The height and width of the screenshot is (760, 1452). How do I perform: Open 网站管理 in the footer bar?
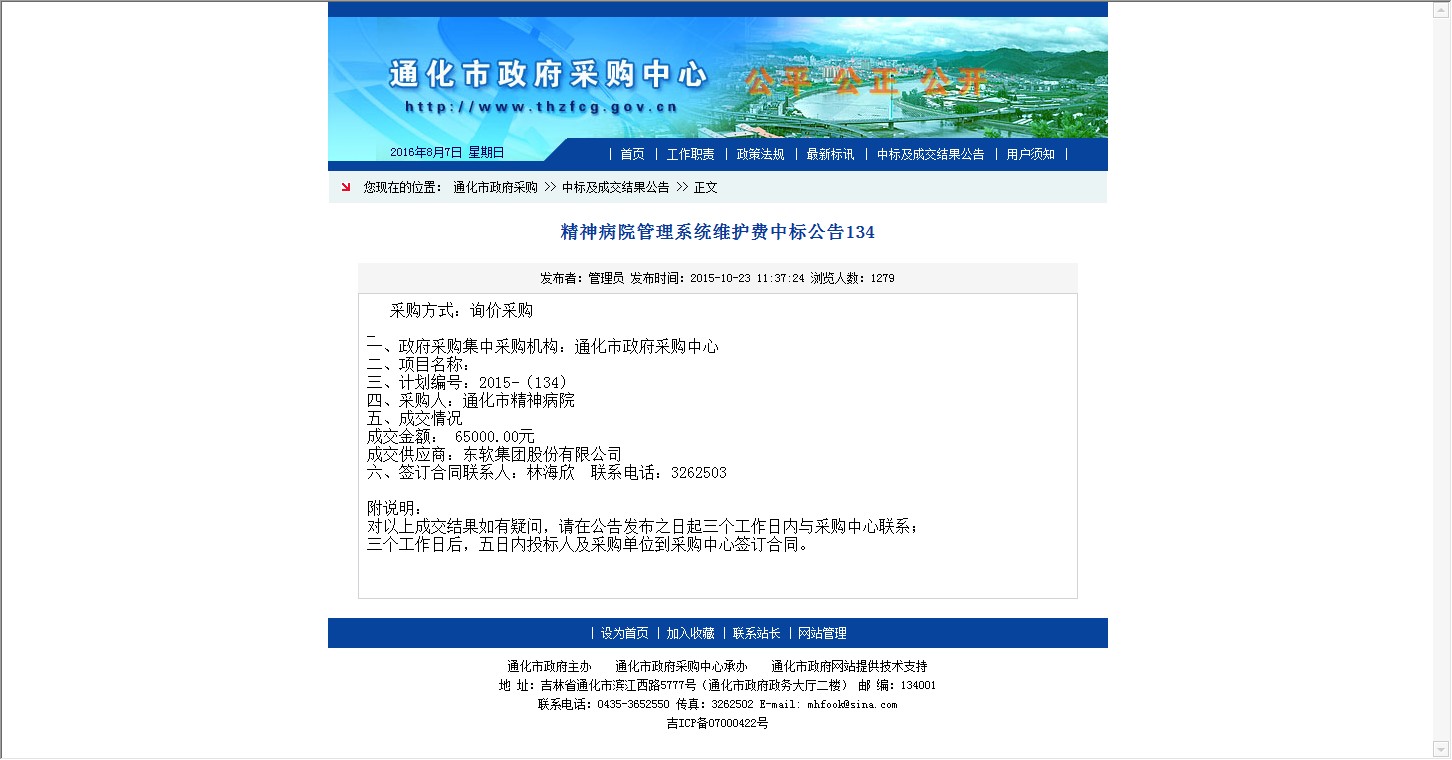(x=822, y=633)
